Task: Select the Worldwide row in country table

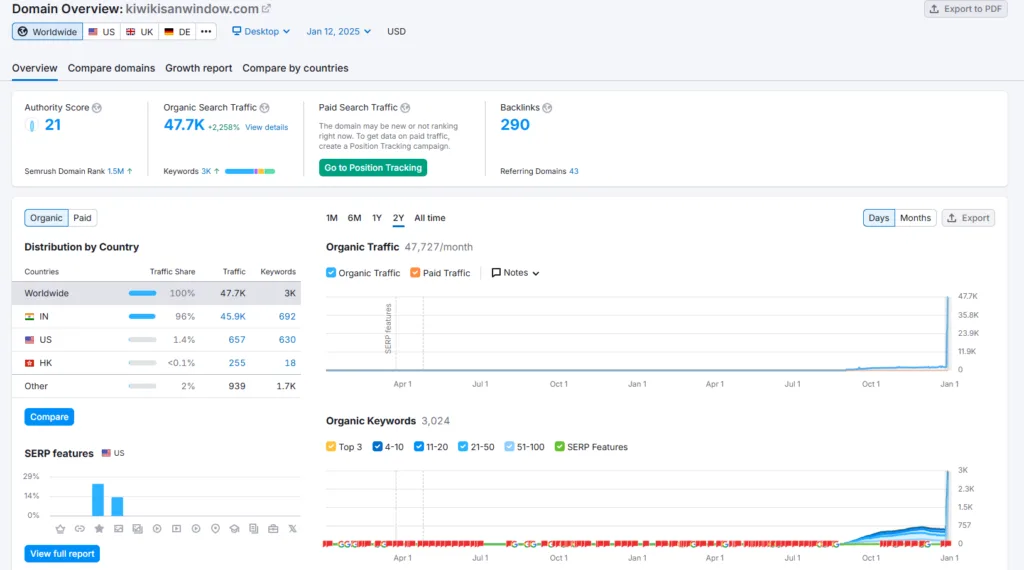Action: click(156, 293)
